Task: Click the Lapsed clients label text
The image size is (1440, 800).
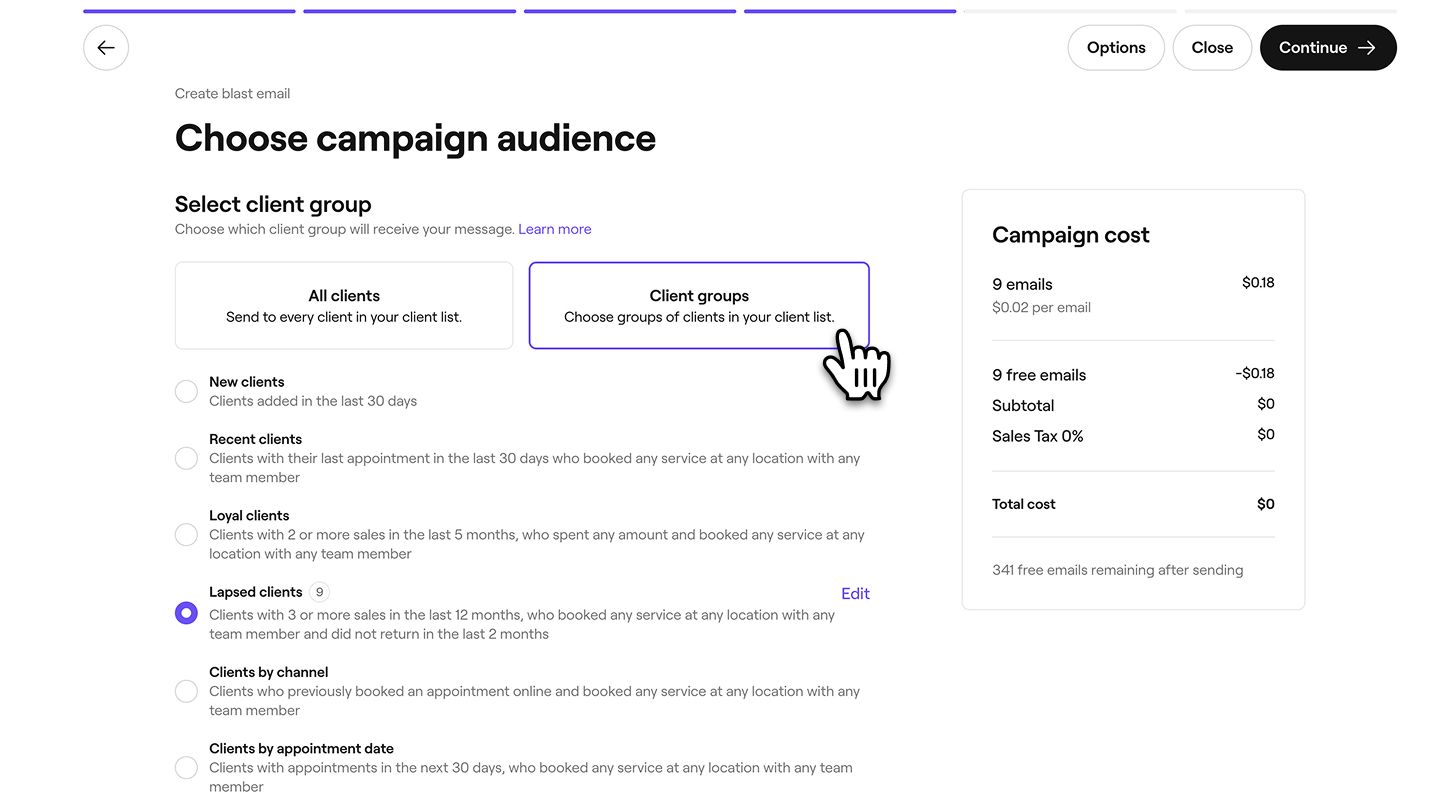Action: 256,592
